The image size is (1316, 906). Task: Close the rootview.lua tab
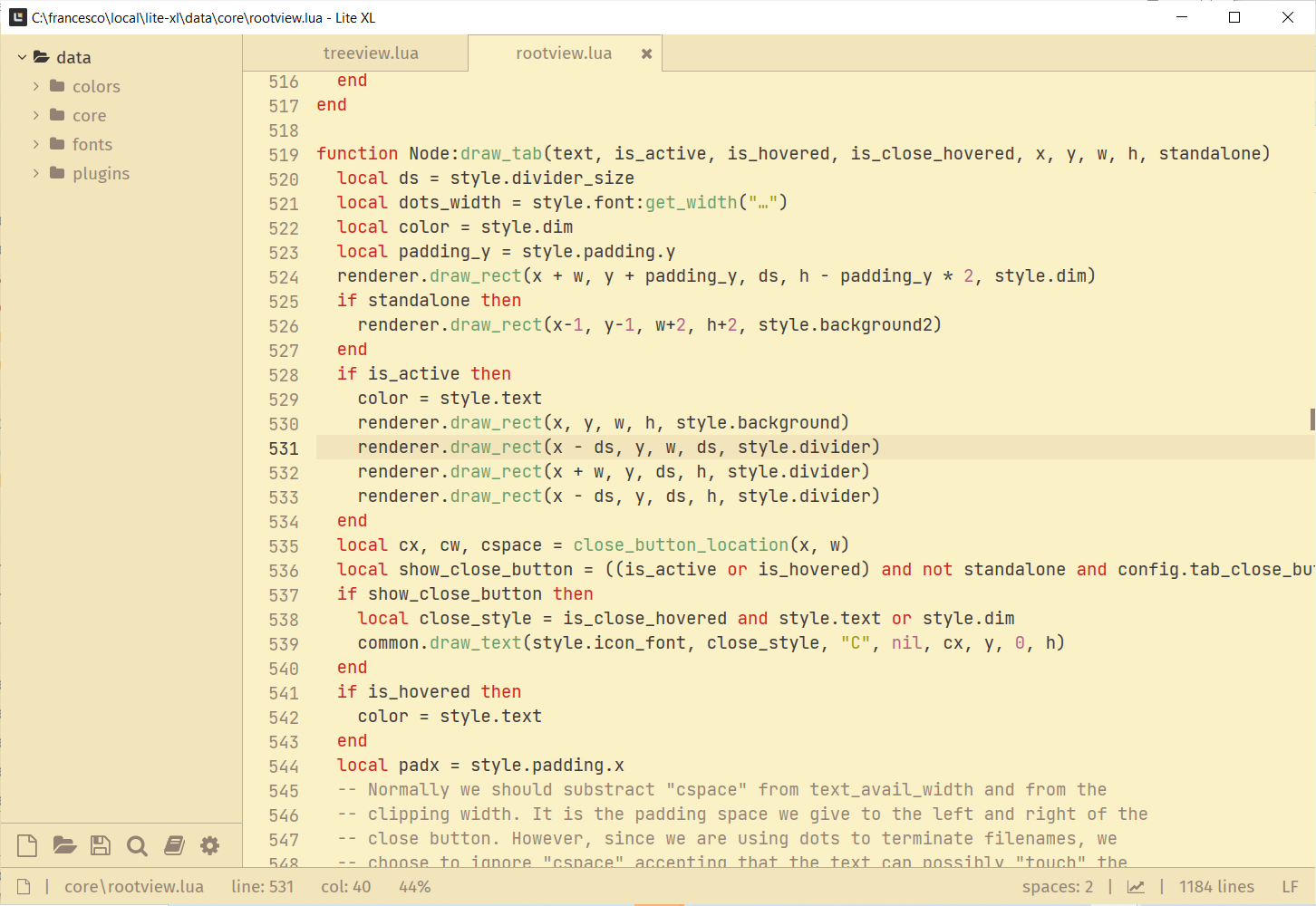[647, 53]
